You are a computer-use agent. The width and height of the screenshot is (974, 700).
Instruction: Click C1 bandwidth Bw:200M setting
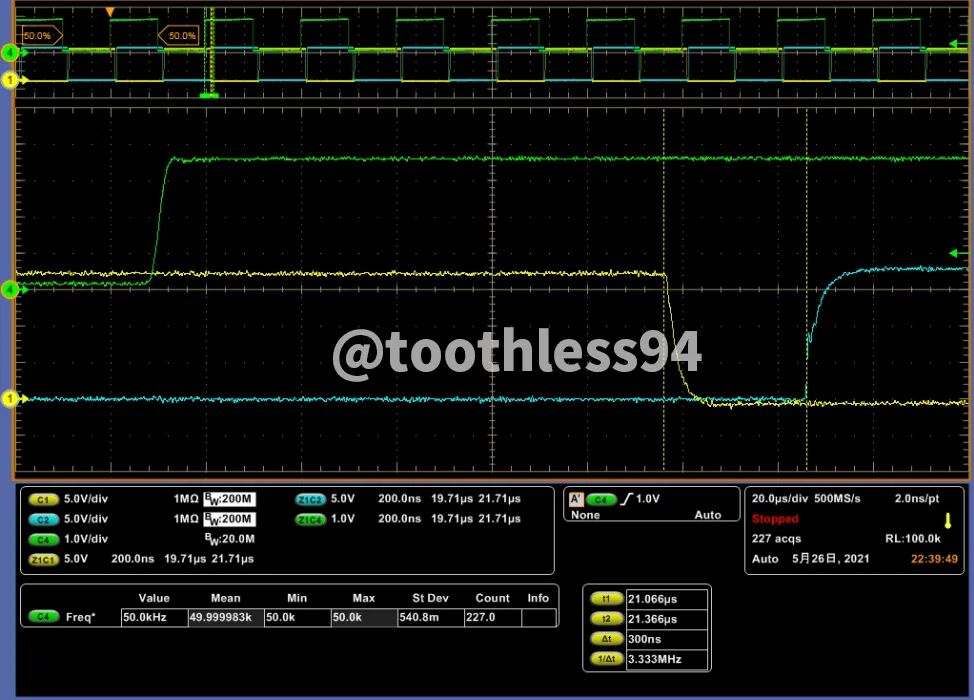tap(229, 499)
